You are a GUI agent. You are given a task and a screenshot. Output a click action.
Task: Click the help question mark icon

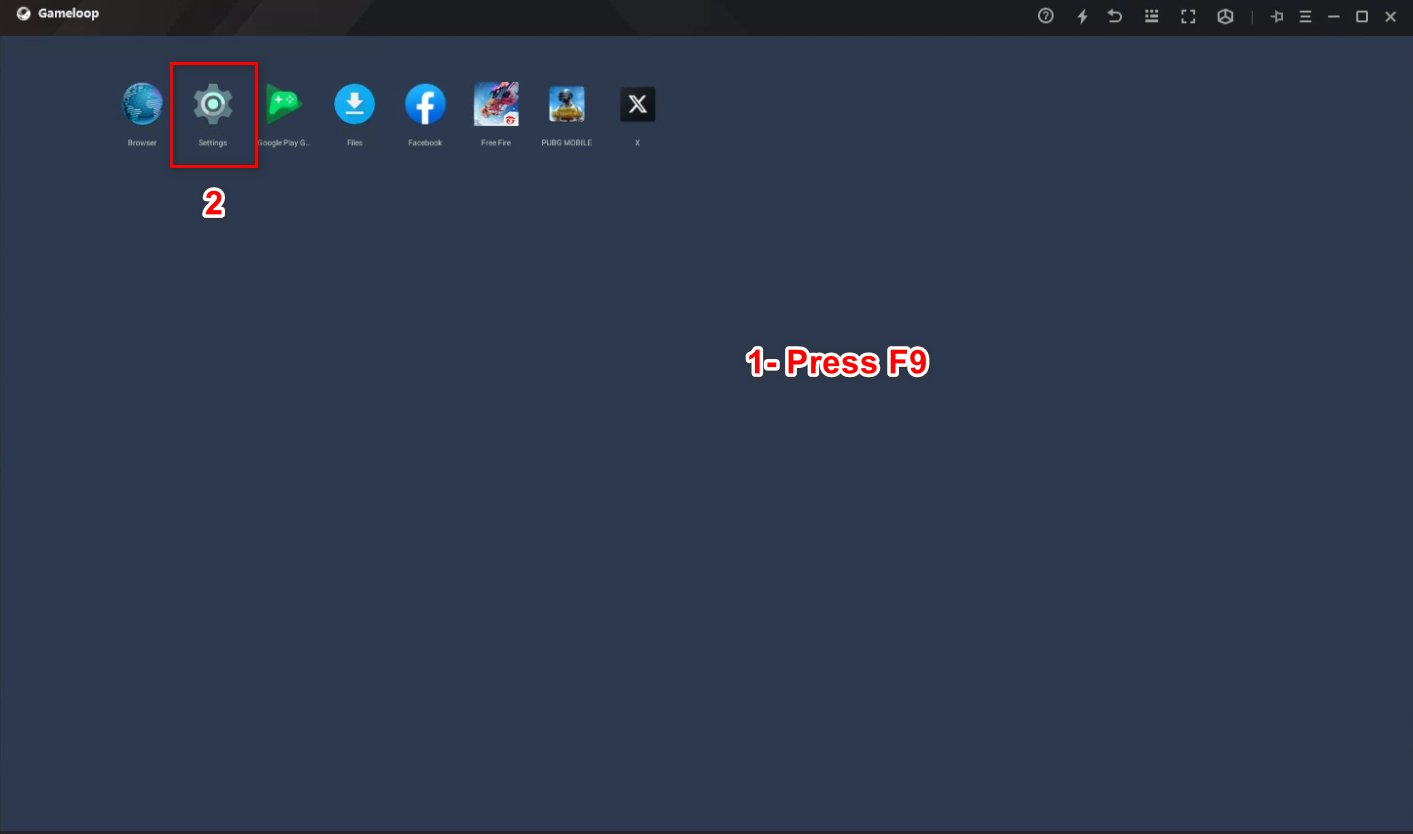(x=1046, y=16)
